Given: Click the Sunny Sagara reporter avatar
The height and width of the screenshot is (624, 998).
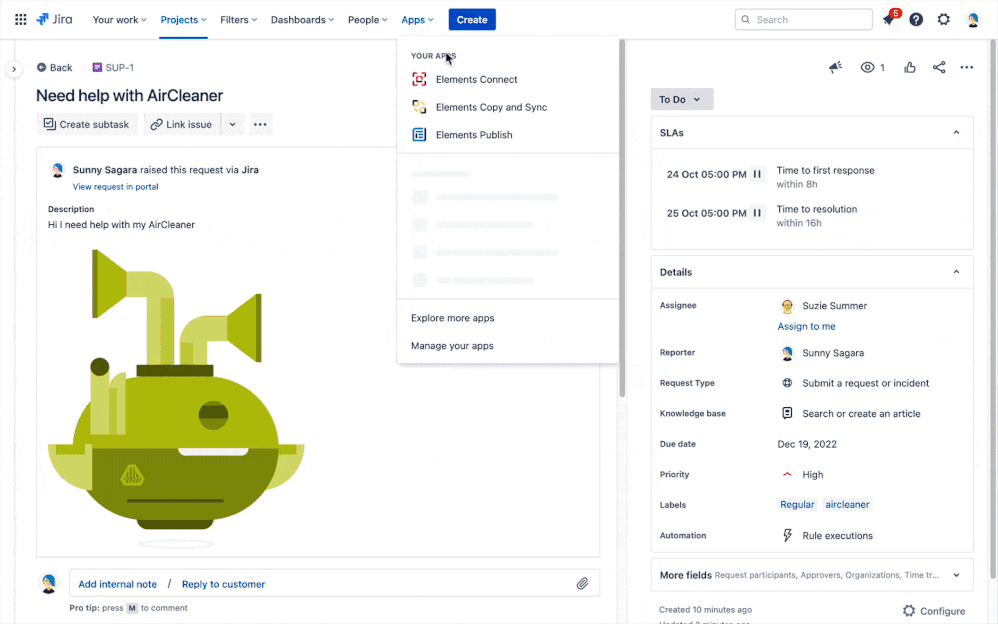Looking at the screenshot, I should pyautogui.click(x=787, y=353).
